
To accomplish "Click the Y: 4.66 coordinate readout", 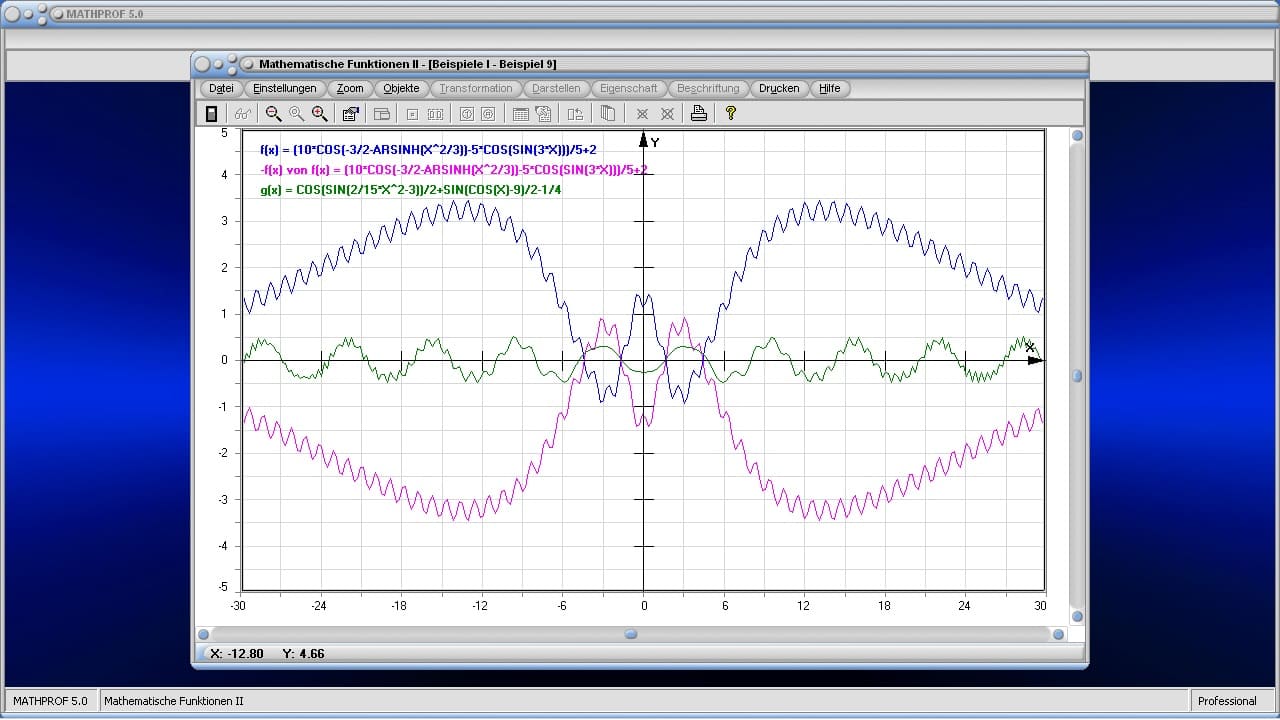I will [x=303, y=653].
